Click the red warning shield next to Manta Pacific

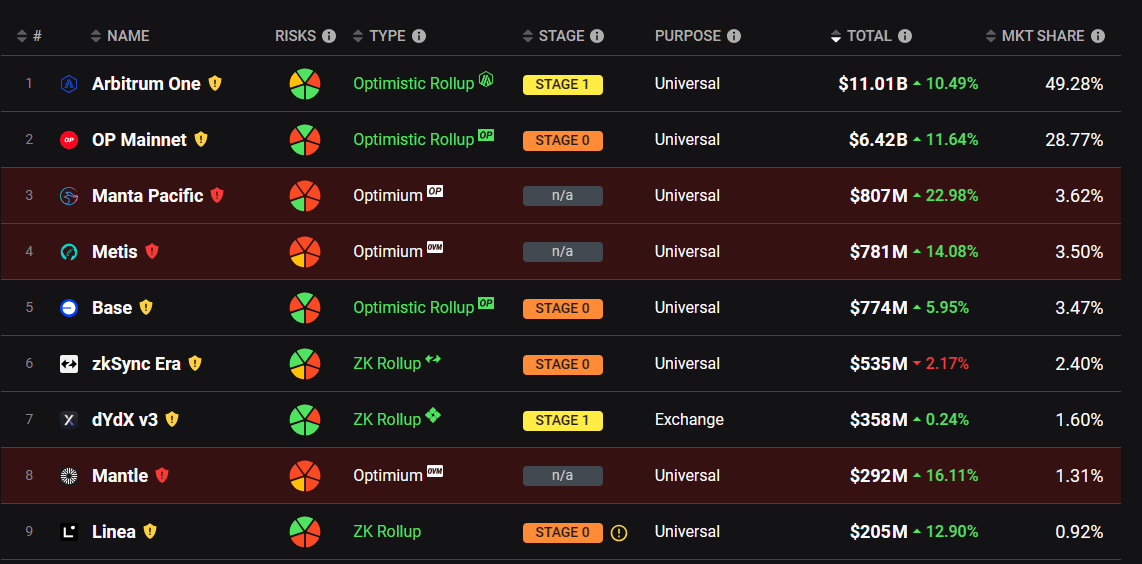pos(217,196)
